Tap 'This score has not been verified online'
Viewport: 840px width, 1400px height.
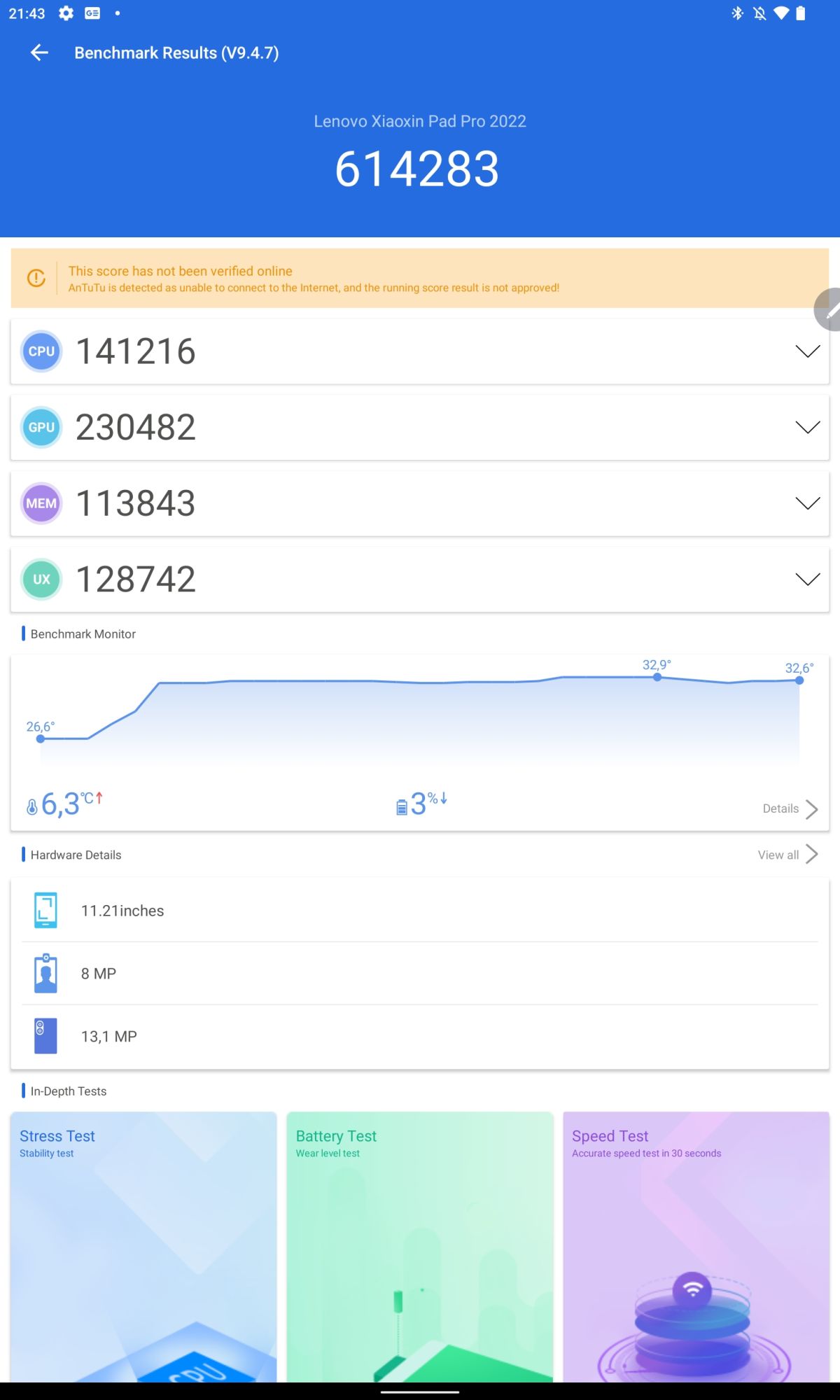181,271
